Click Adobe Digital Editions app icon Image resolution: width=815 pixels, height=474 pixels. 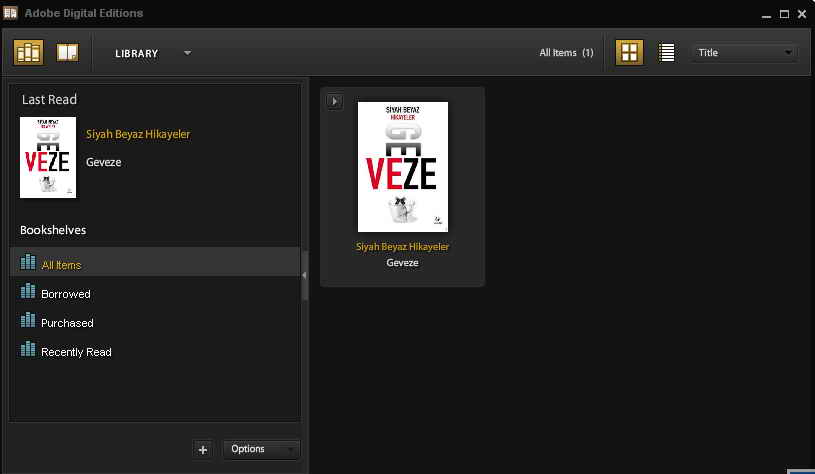10,13
